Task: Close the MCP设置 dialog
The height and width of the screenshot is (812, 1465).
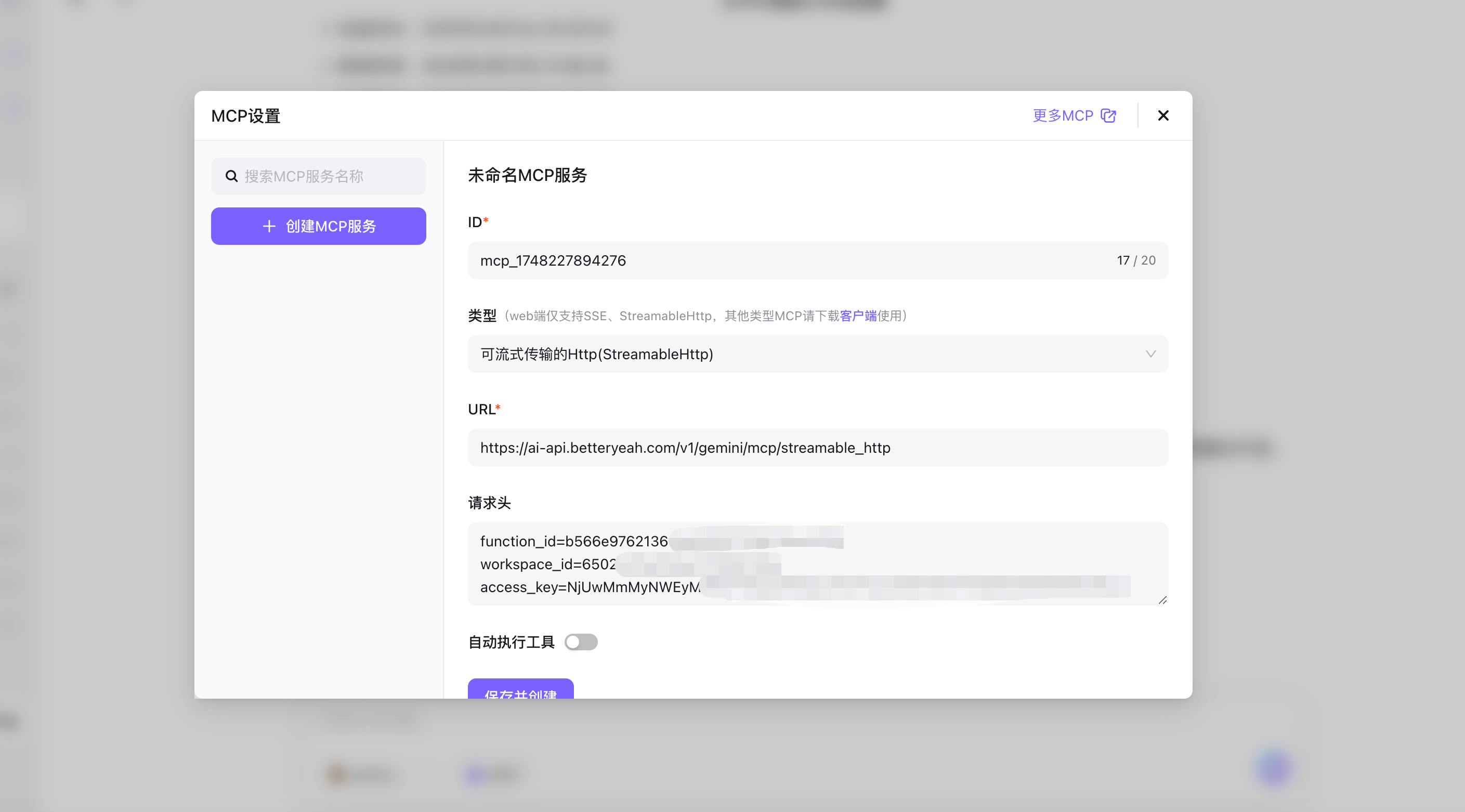Action: pyautogui.click(x=1163, y=115)
